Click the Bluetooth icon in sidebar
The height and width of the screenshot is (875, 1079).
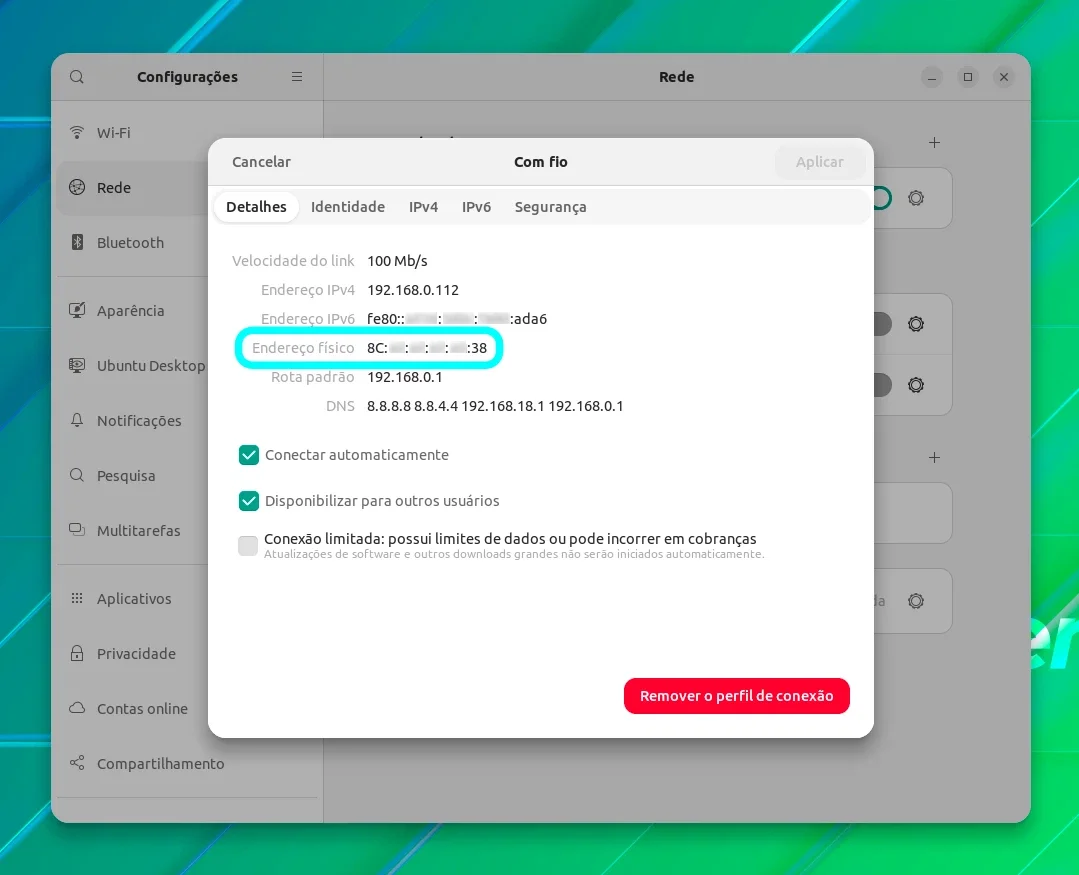tap(77, 242)
